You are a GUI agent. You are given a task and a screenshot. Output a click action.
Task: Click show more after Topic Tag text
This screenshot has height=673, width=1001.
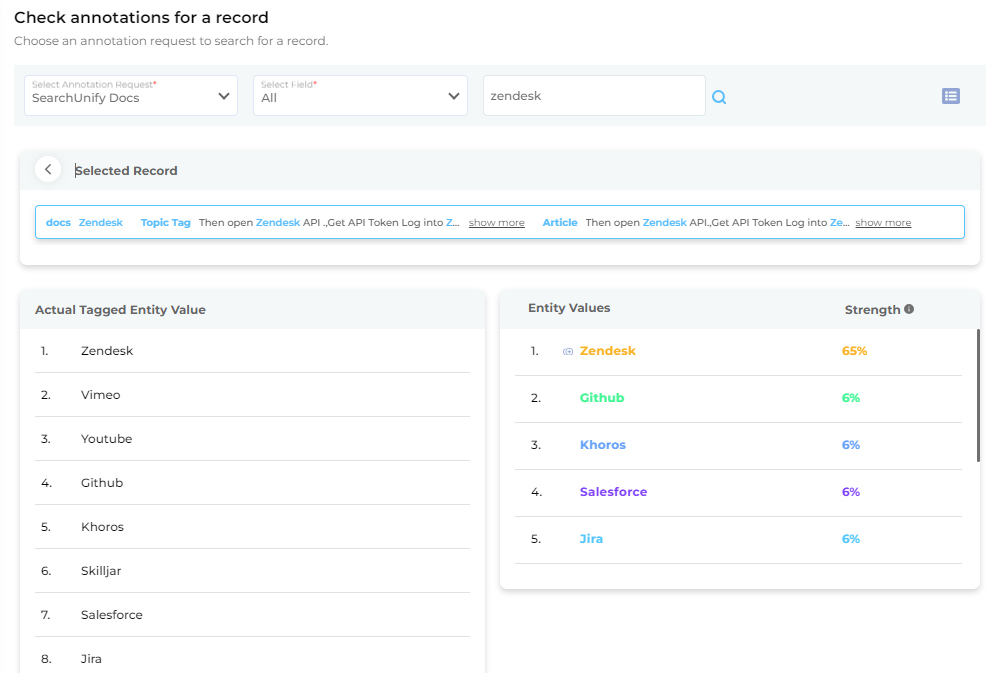point(497,222)
